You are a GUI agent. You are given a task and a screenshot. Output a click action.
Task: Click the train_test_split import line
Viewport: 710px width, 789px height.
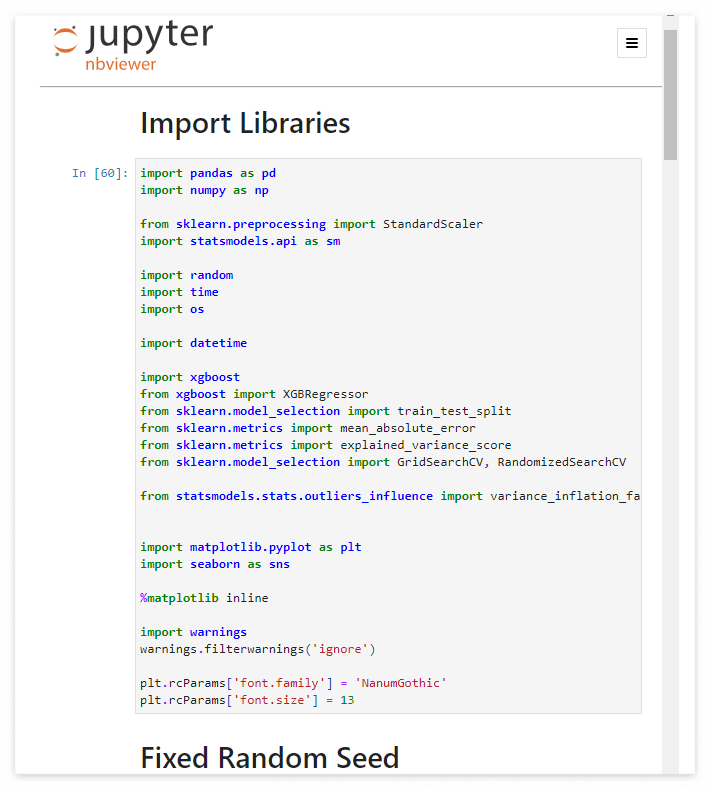(x=326, y=411)
